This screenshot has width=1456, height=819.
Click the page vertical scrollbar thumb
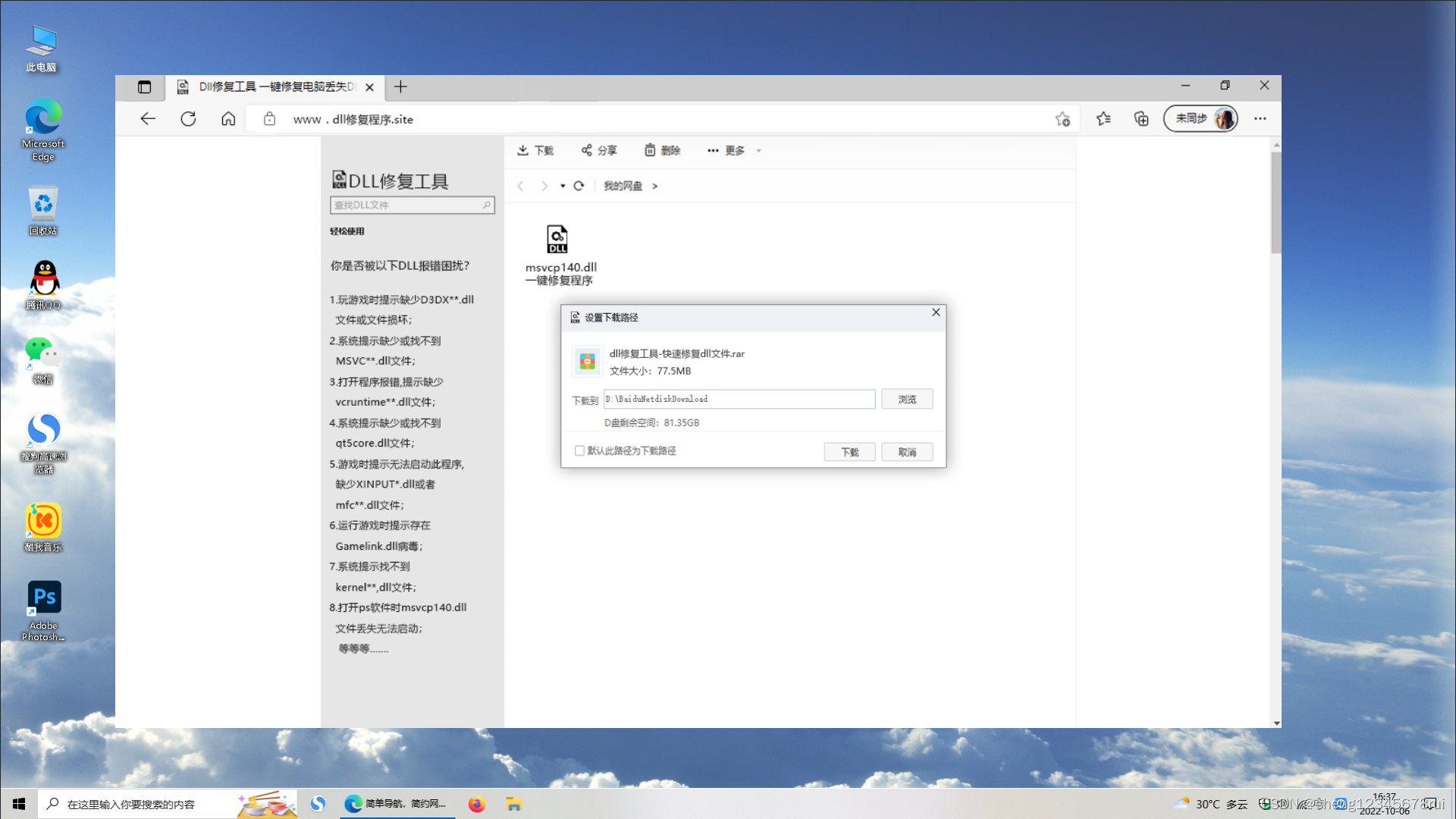coord(1276,201)
